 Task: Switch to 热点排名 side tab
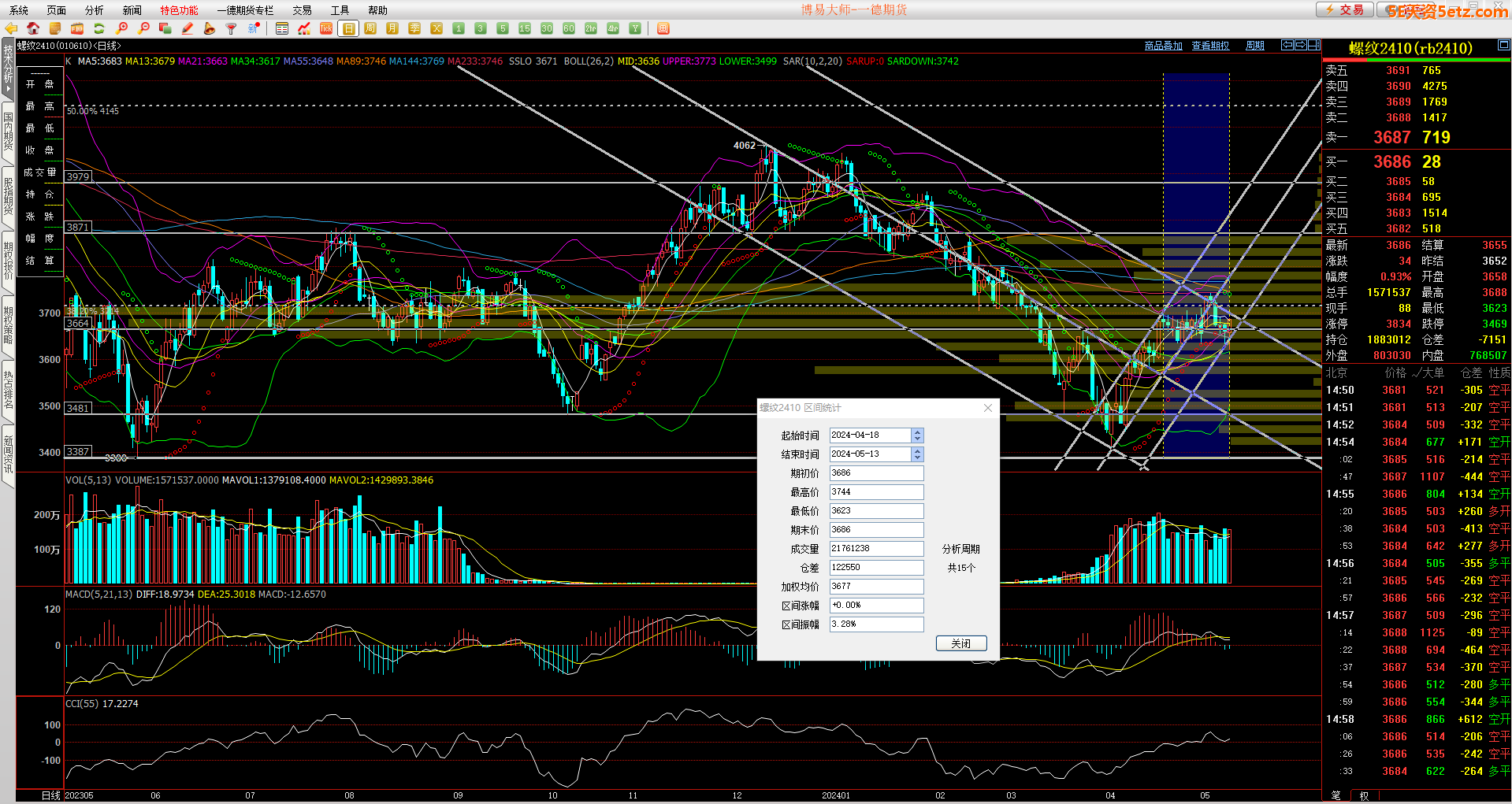tap(8, 390)
